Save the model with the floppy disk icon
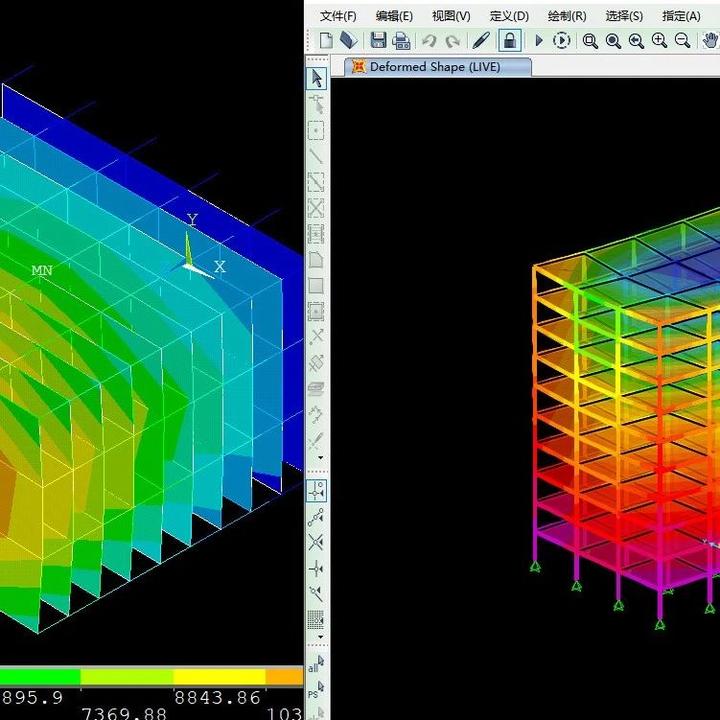The image size is (720, 720). 378,40
